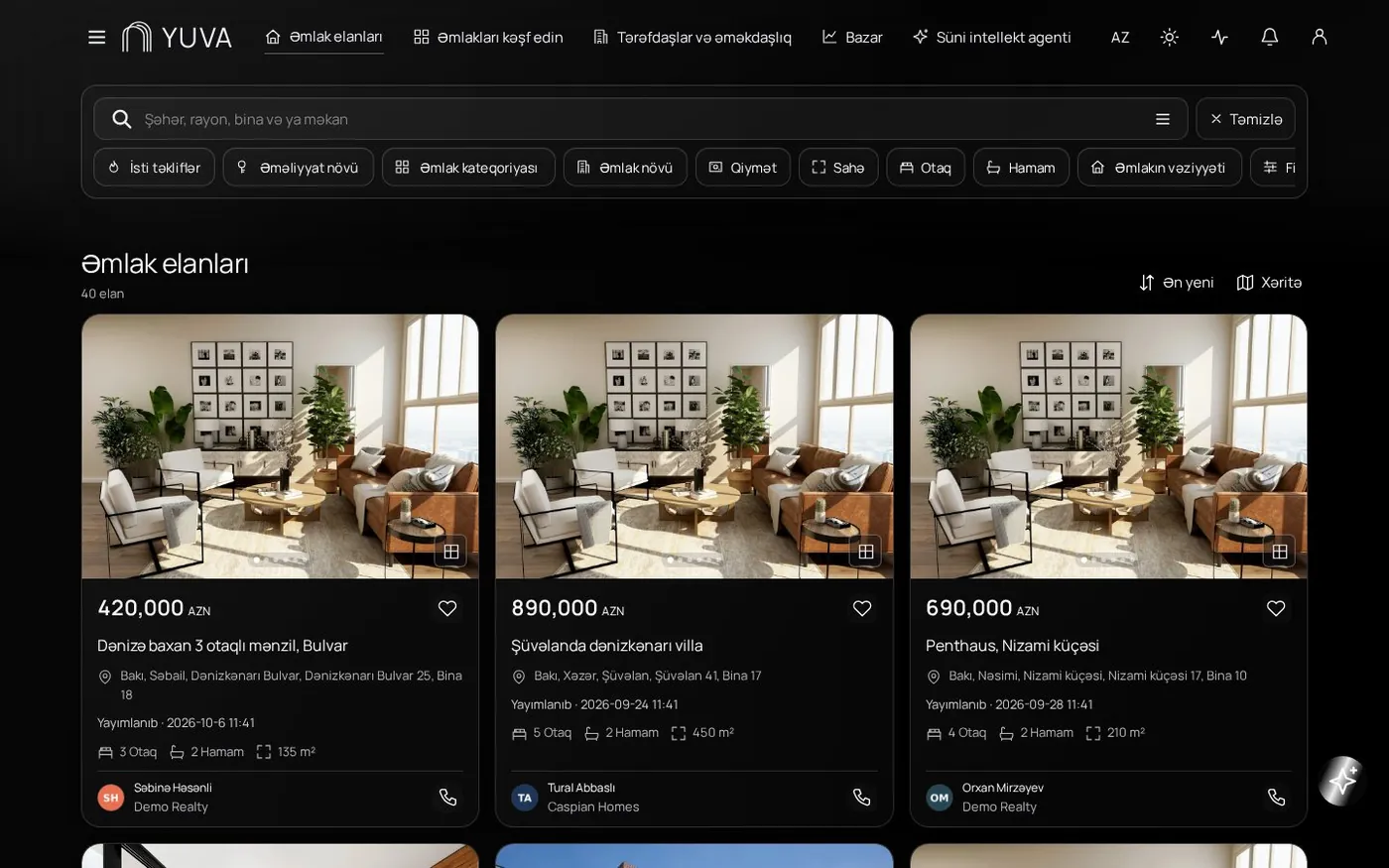1389x868 pixels.
Task: Change sorting from Ən yeni
Action: click(x=1177, y=283)
